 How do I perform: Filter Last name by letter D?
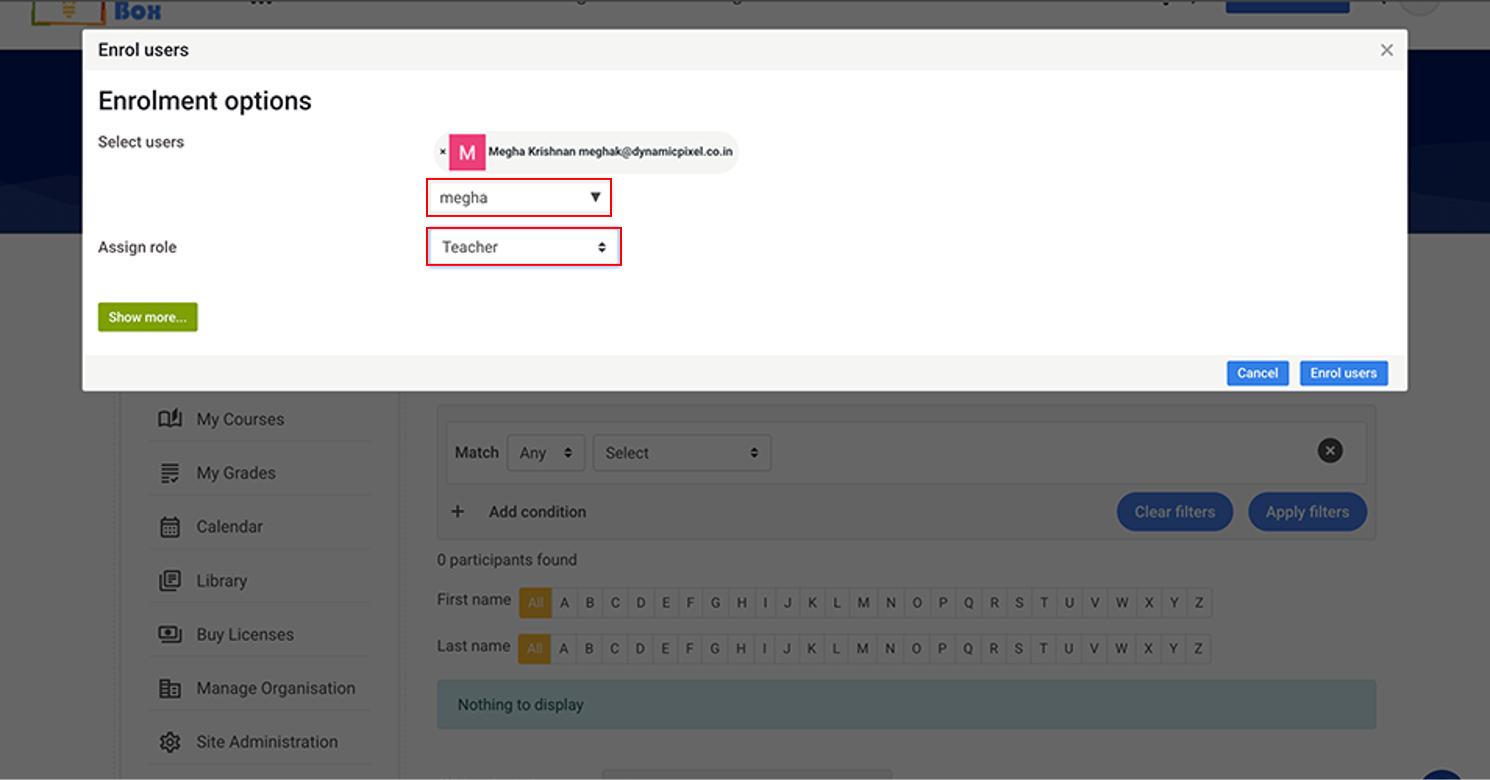641,649
